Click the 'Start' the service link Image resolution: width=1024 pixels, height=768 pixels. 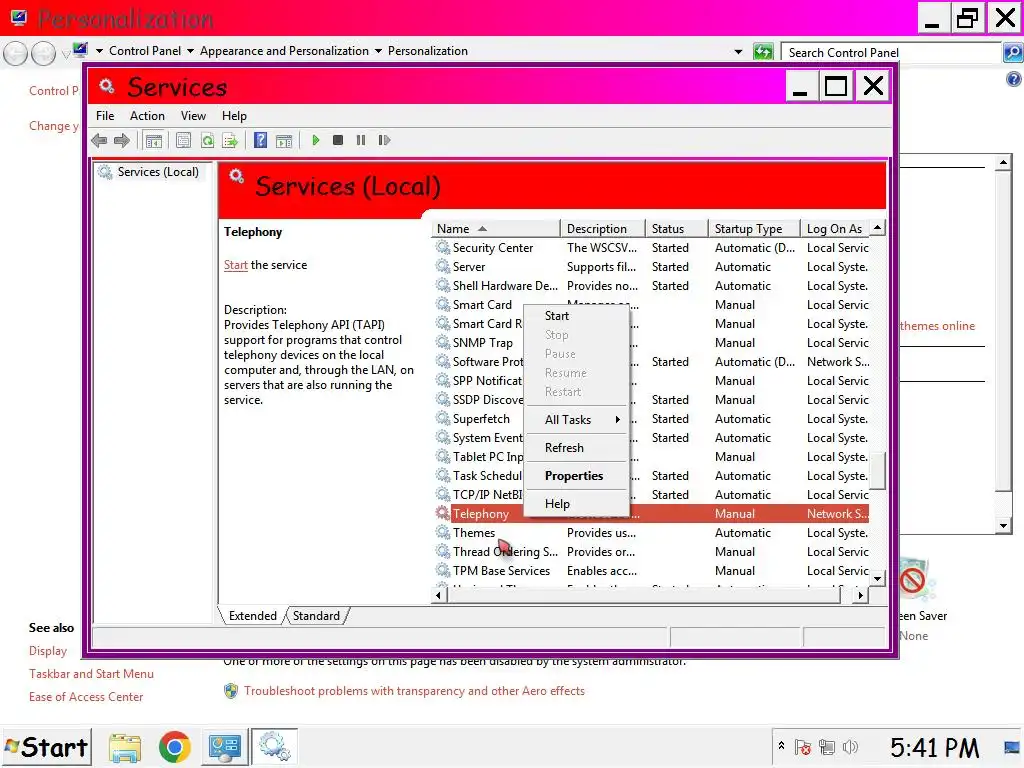235,265
